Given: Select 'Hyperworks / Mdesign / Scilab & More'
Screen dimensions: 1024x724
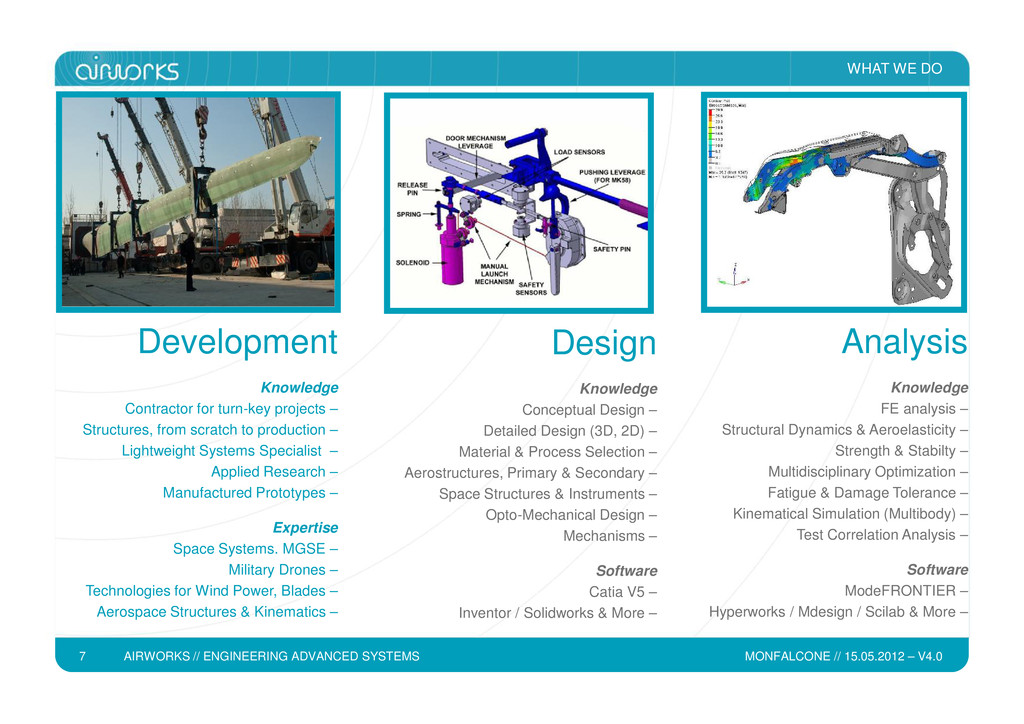Looking at the screenshot, I should [839, 612].
